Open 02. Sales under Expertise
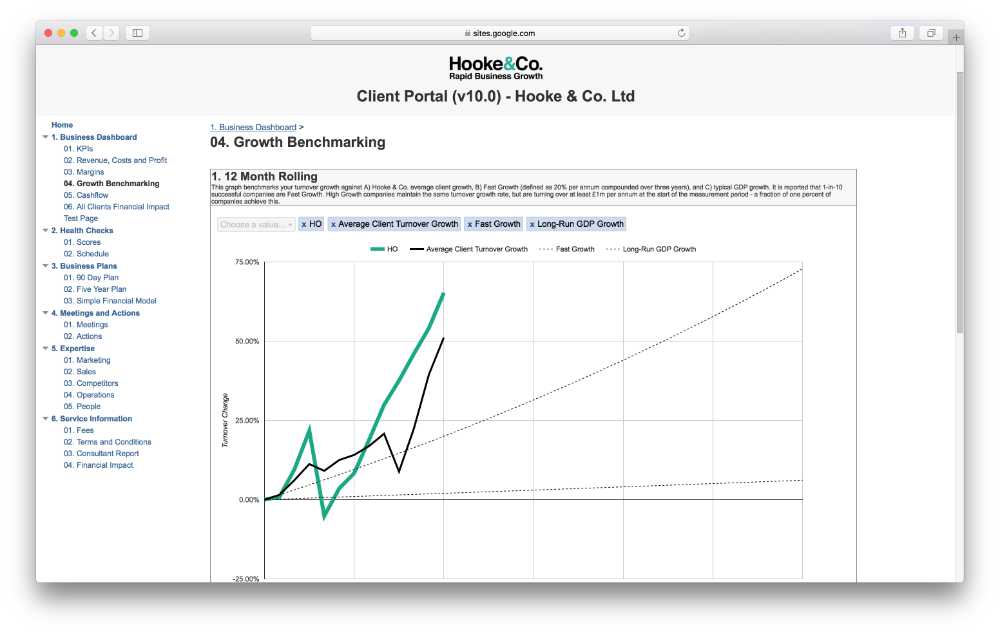Viewport: 1000px width, 634px height. click(80, 372)
